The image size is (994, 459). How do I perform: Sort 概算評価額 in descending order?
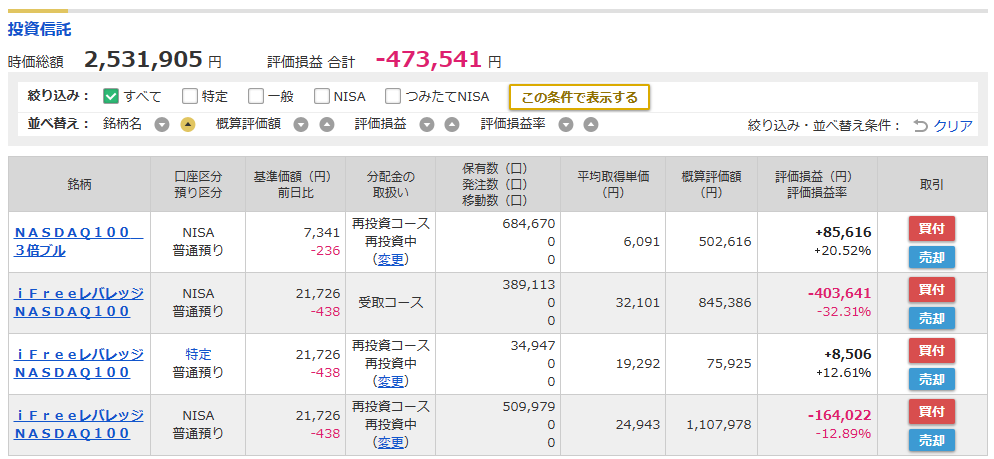tap(301, 125)
